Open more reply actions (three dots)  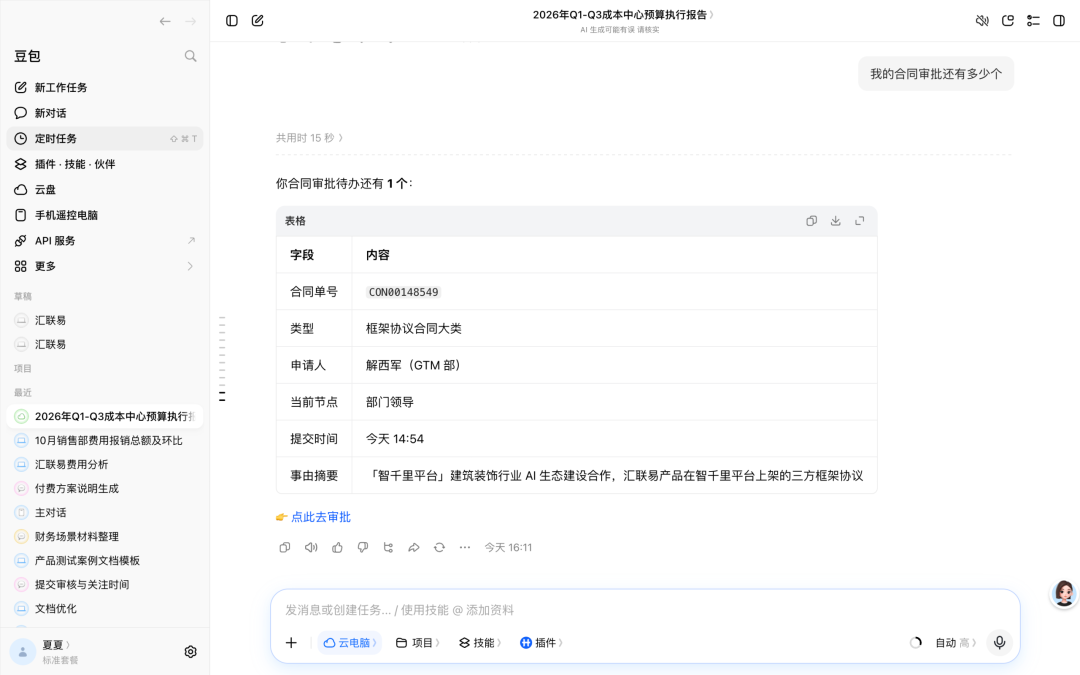(465, 548)
